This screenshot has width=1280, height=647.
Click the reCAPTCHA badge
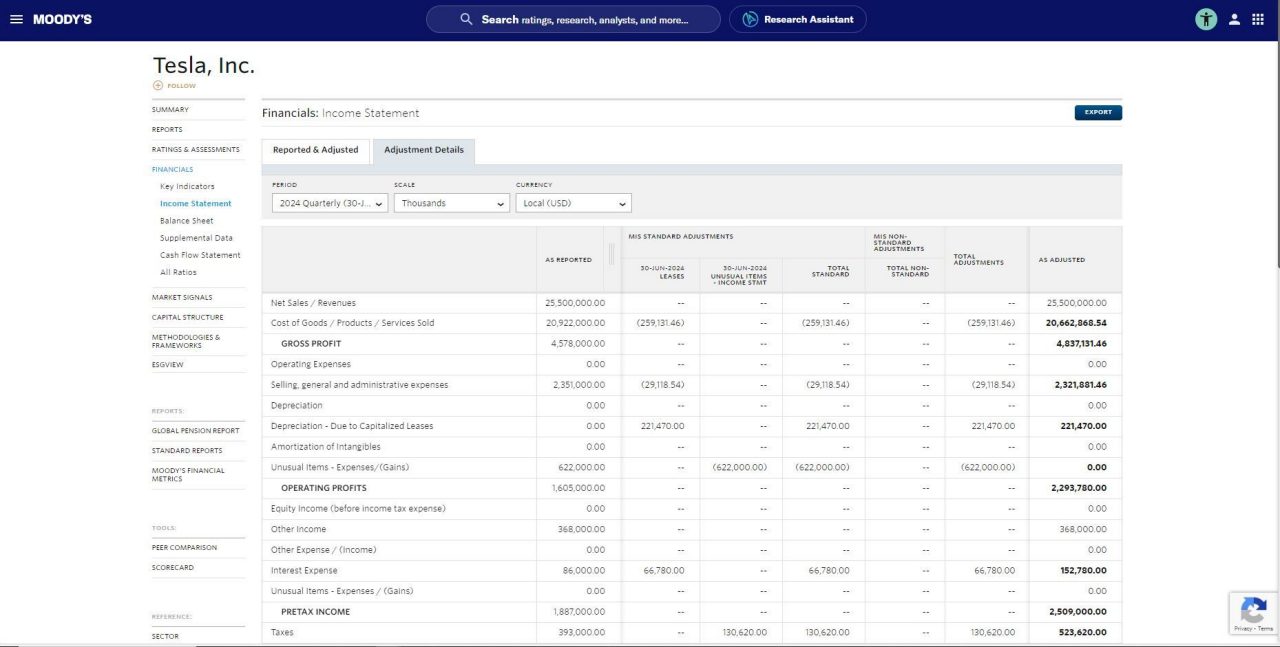(x=1254, y=613)
